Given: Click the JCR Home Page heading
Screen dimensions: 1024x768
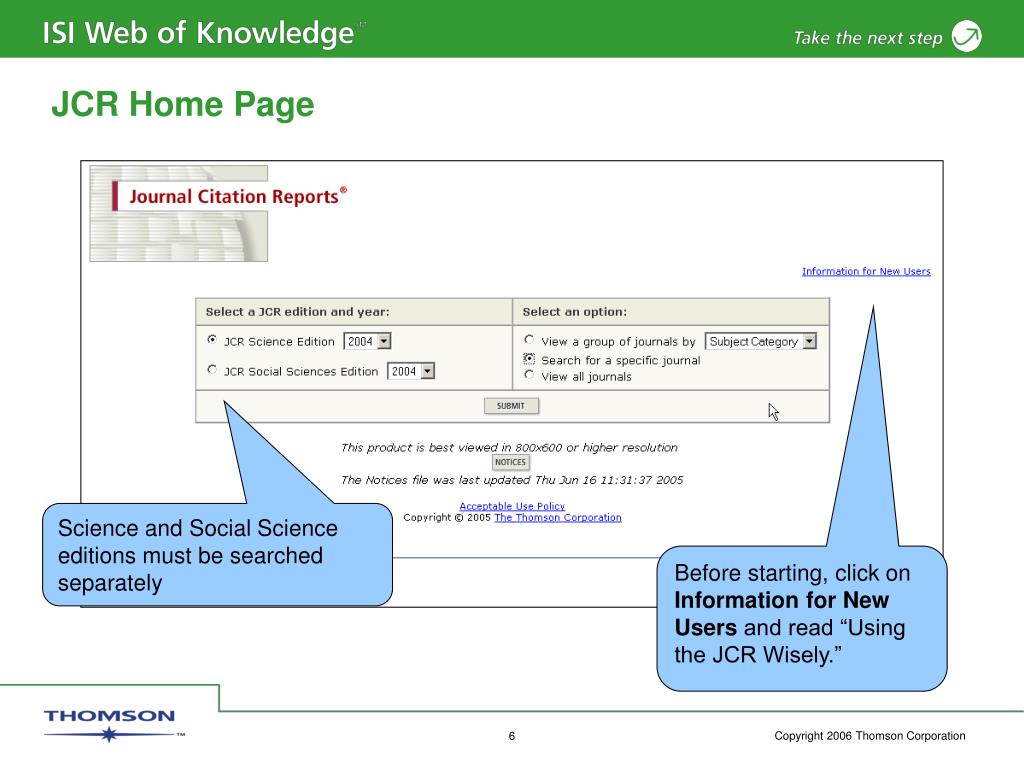Looking at the screenshot, I should tap(183, 104).
